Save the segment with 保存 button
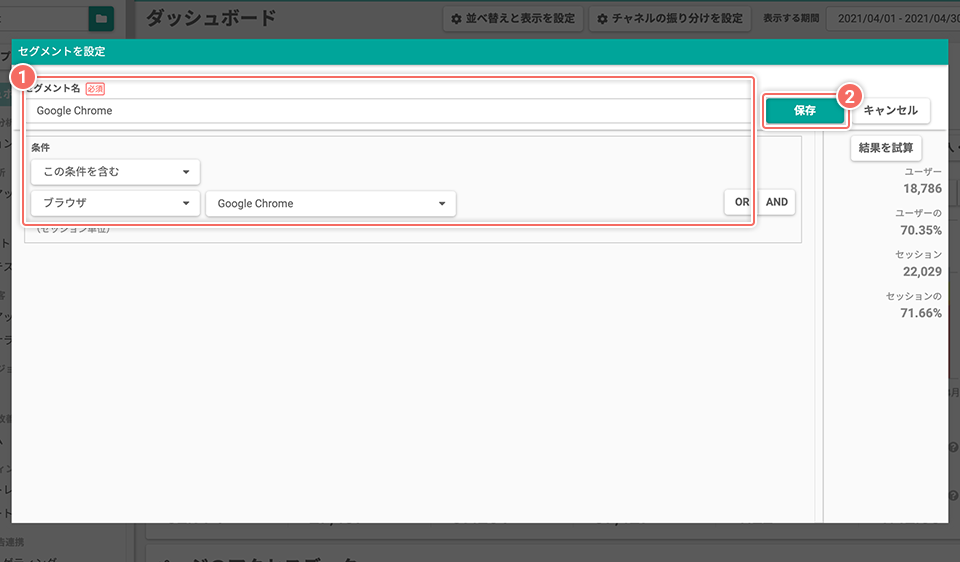Viewport: 960px width, 562px height. pyautogui.click(x=804, y=111)
